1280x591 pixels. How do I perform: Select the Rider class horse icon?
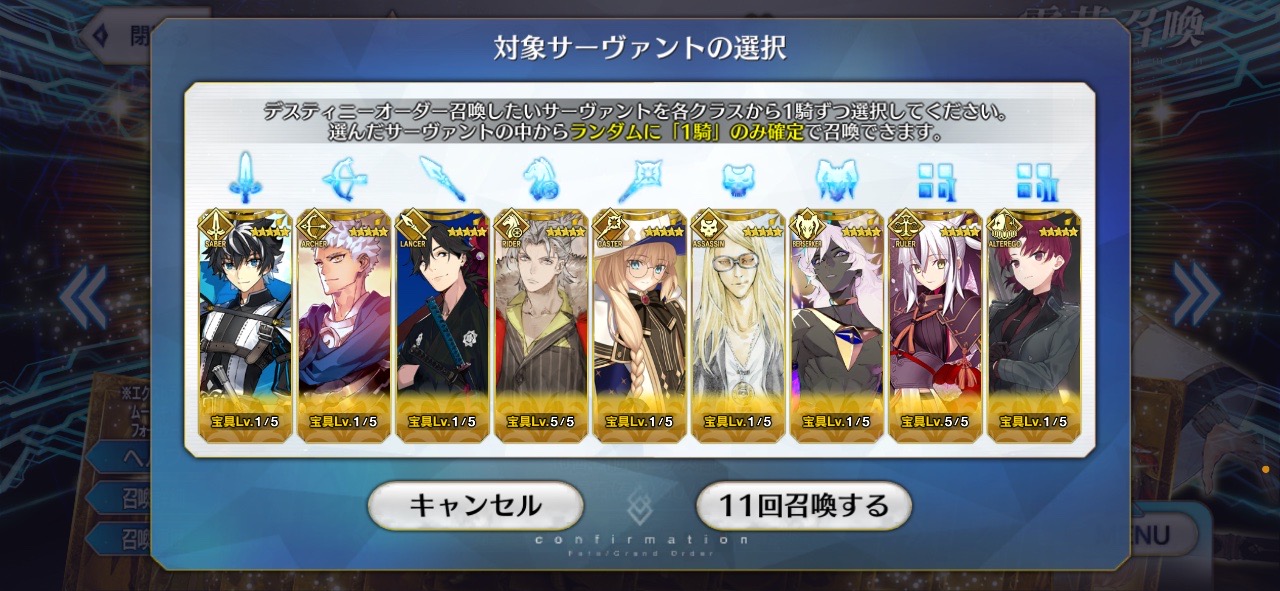(540, 179)
